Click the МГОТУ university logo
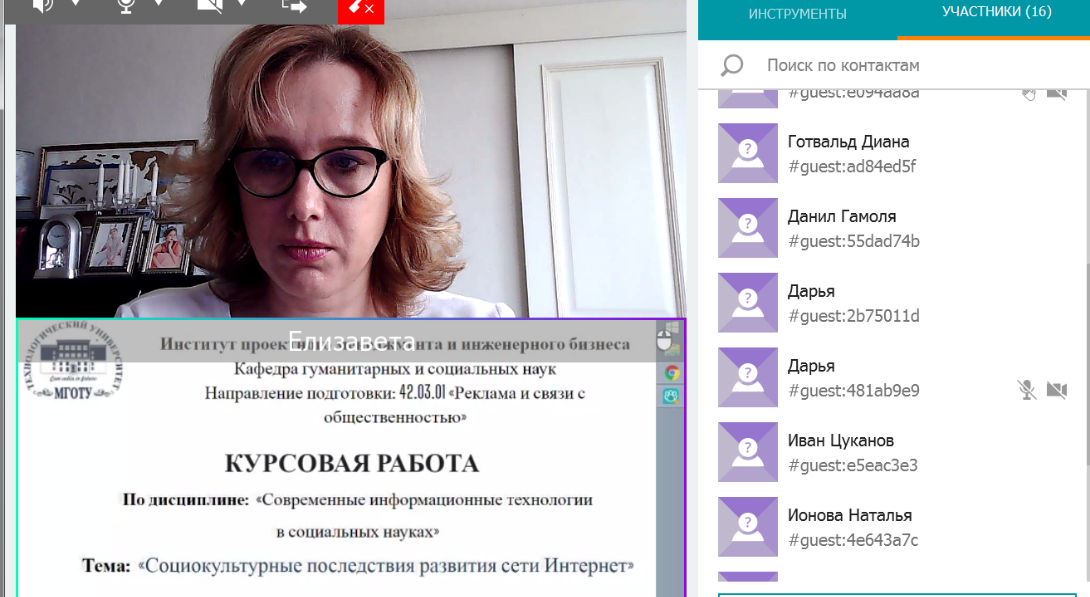The image size is (1090, 597). point(73,359)
